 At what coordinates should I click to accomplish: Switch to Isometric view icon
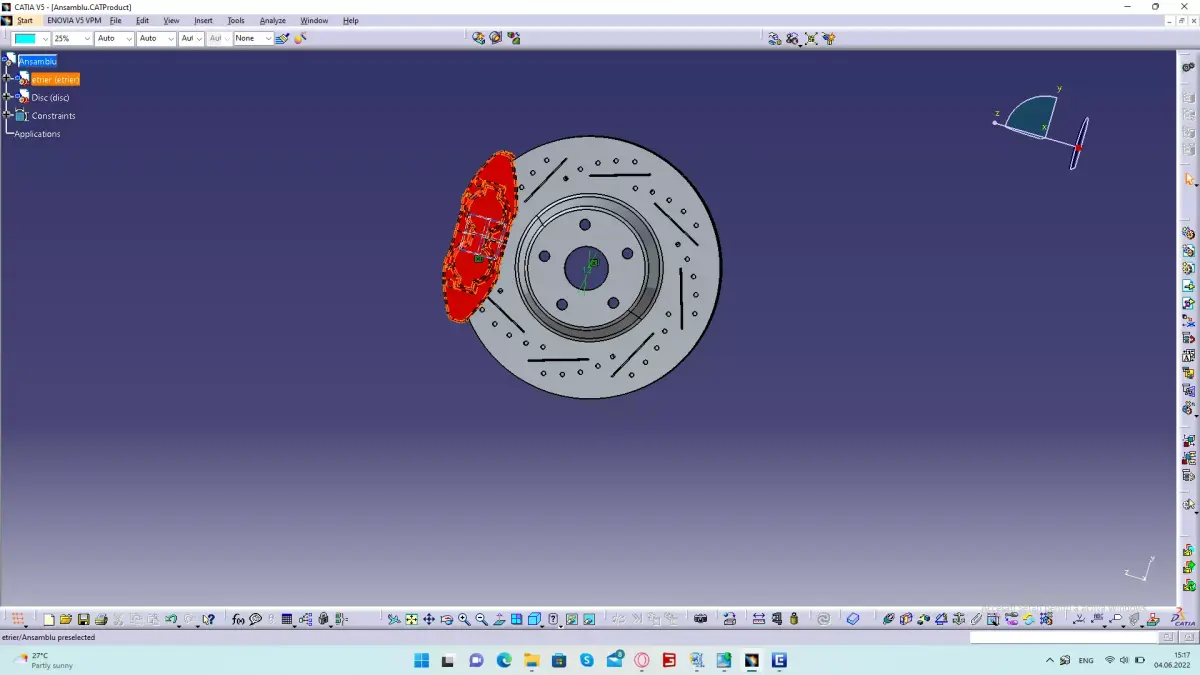click(534, 618)
